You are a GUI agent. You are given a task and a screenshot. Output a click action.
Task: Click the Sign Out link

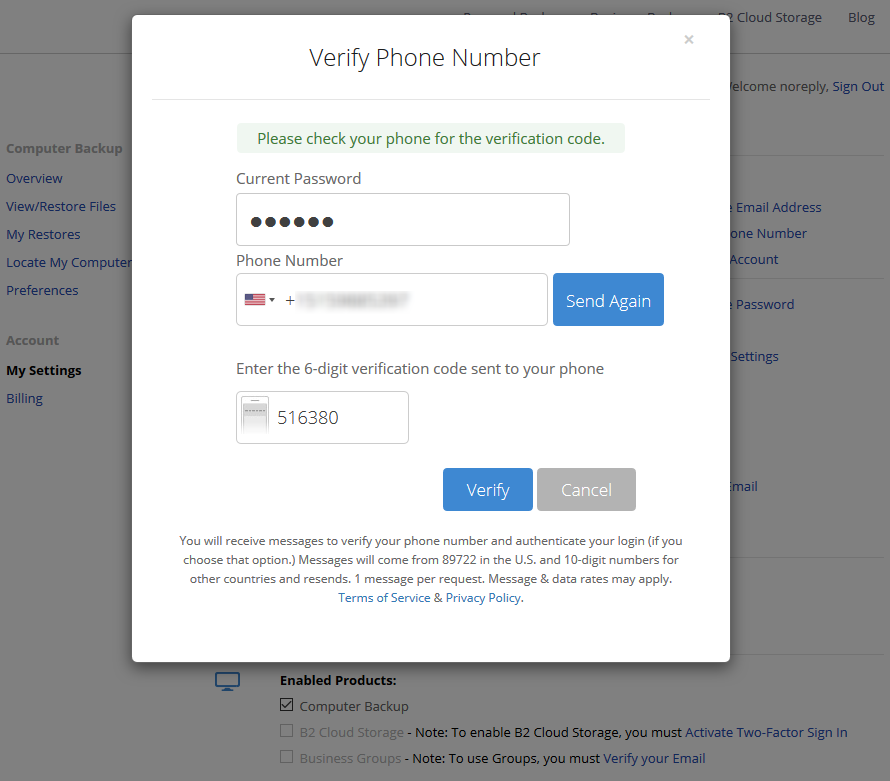tap(858, 86)
